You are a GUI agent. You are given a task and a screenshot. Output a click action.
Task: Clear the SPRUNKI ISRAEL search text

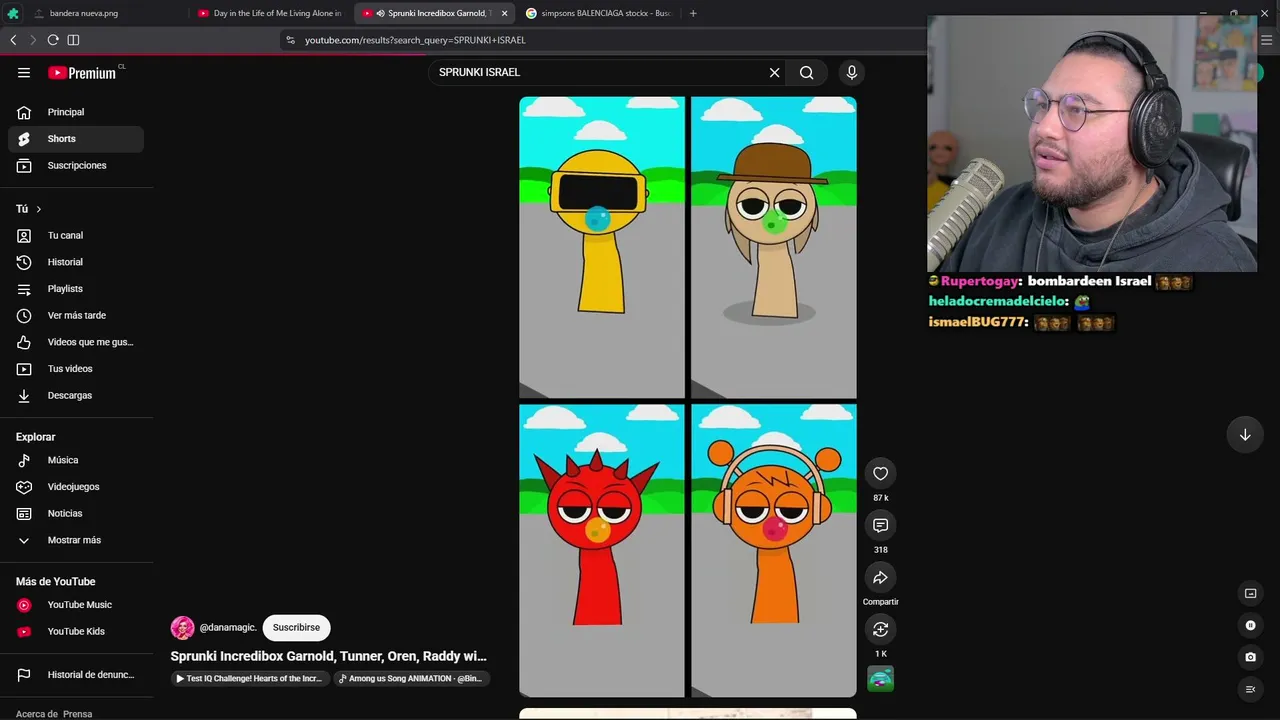click(774, 72)
